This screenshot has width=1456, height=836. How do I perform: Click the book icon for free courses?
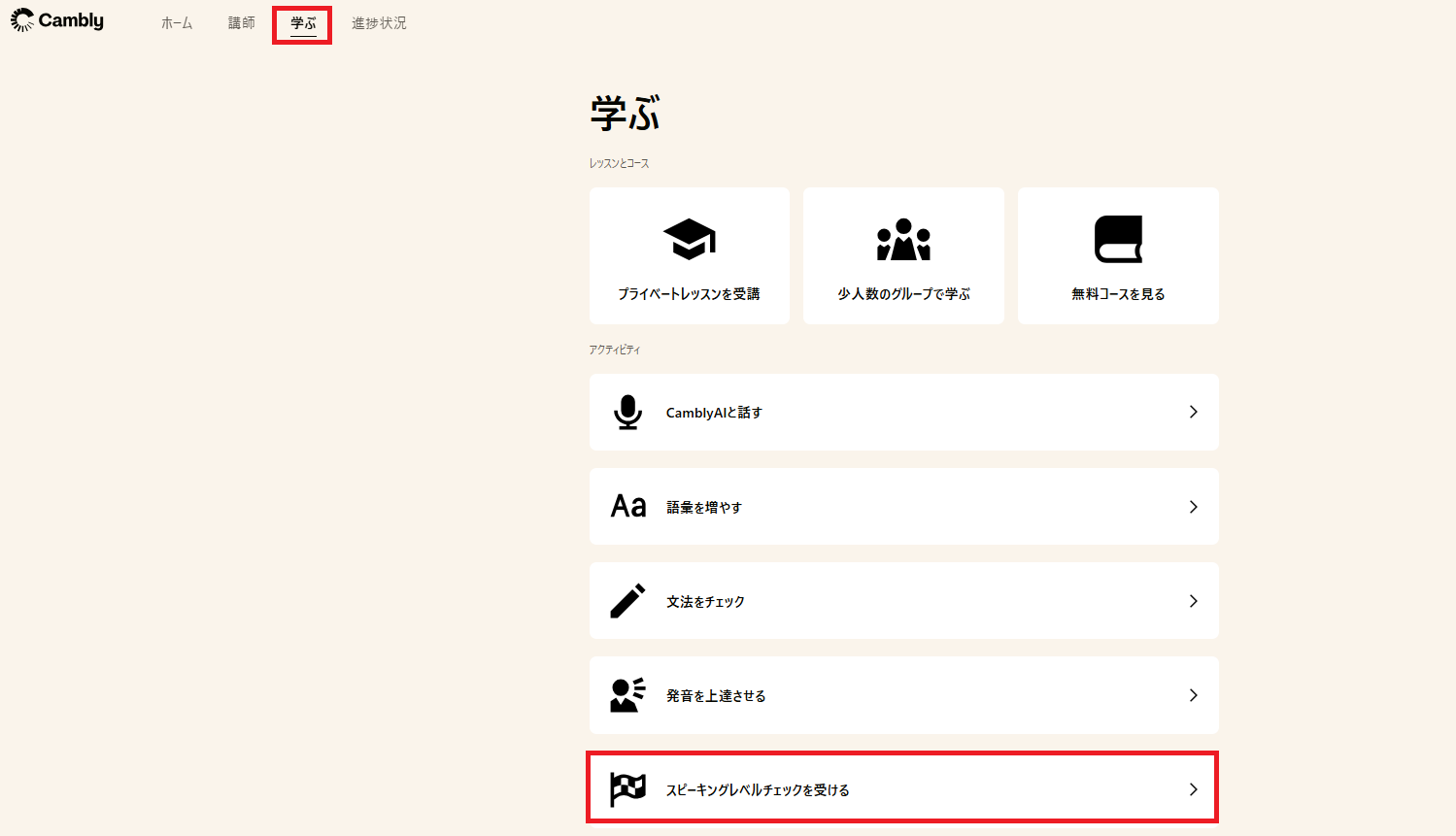point(1118,239)
